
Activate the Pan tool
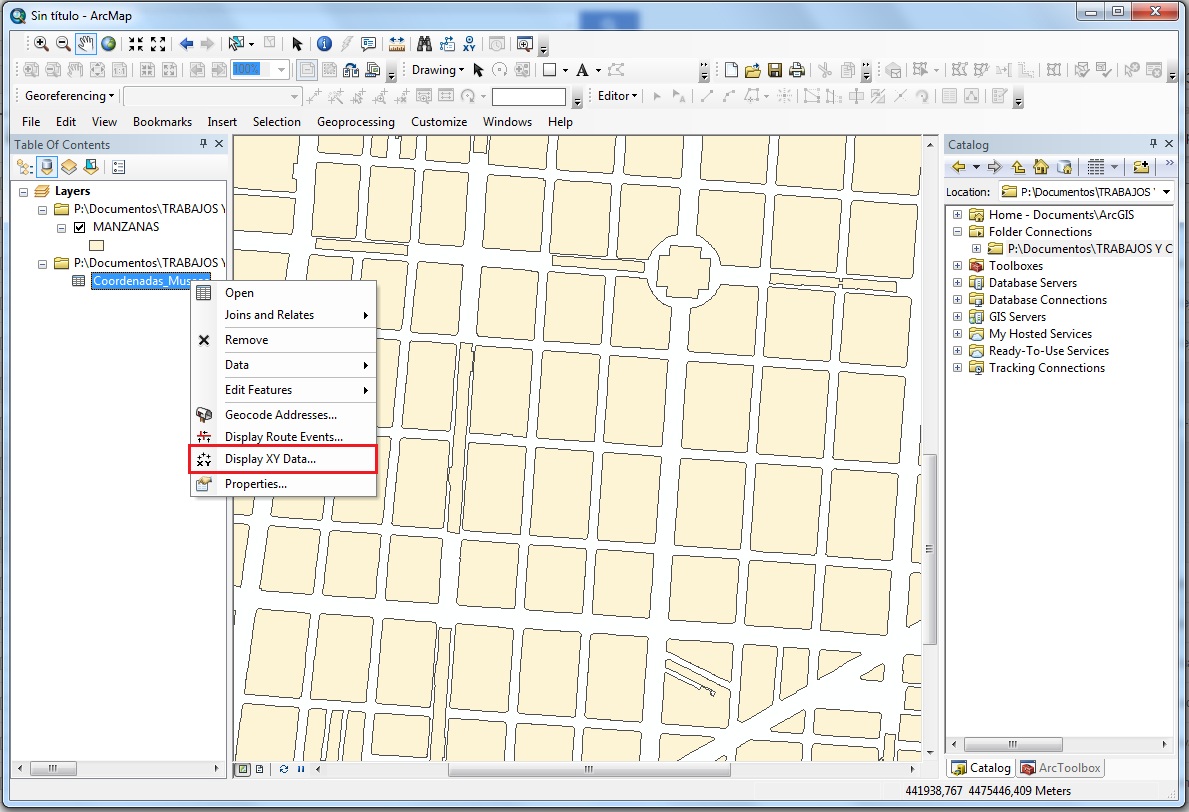click(85, 43)
